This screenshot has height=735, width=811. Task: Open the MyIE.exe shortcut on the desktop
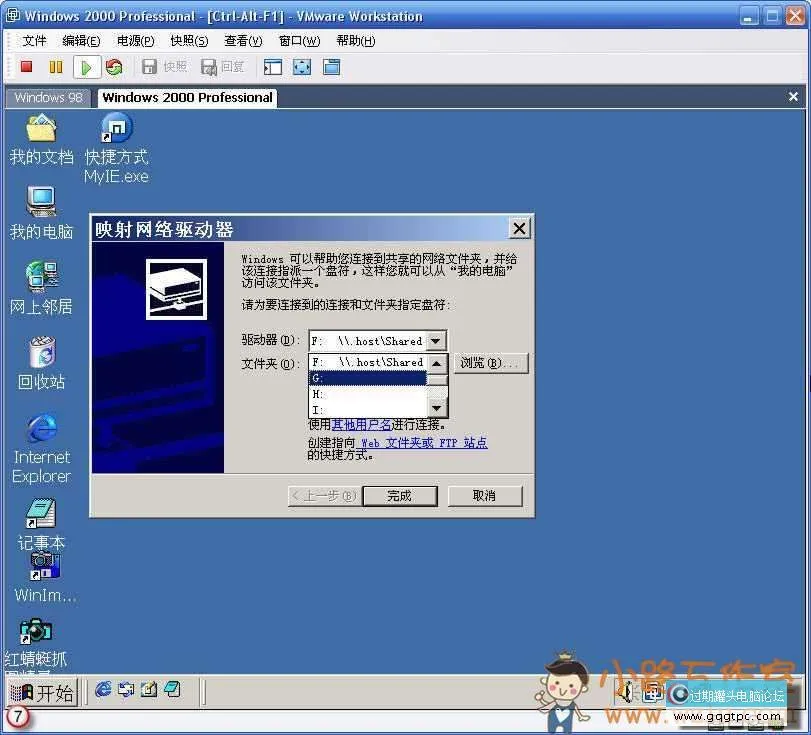(x=115, y=127)
